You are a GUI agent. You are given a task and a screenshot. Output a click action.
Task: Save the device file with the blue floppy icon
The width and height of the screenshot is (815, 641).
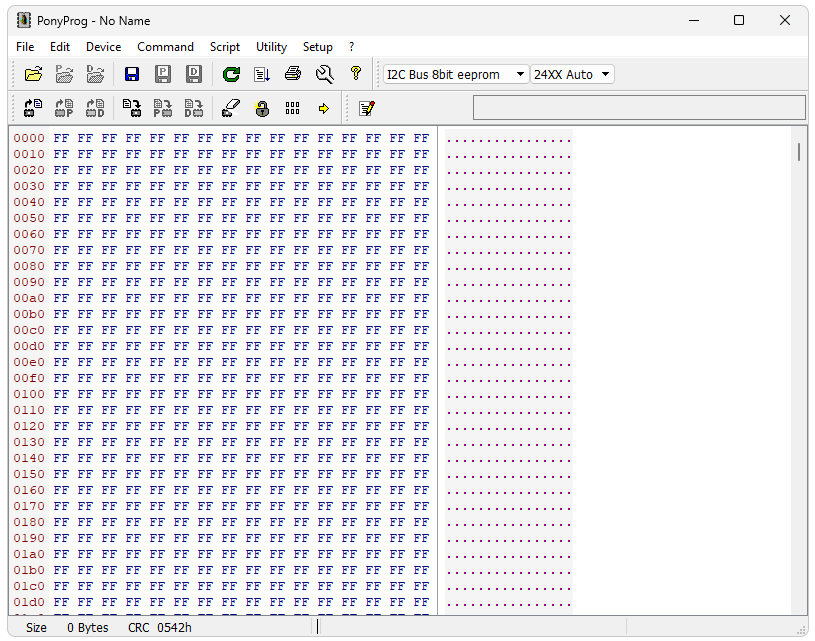(132, 74)
